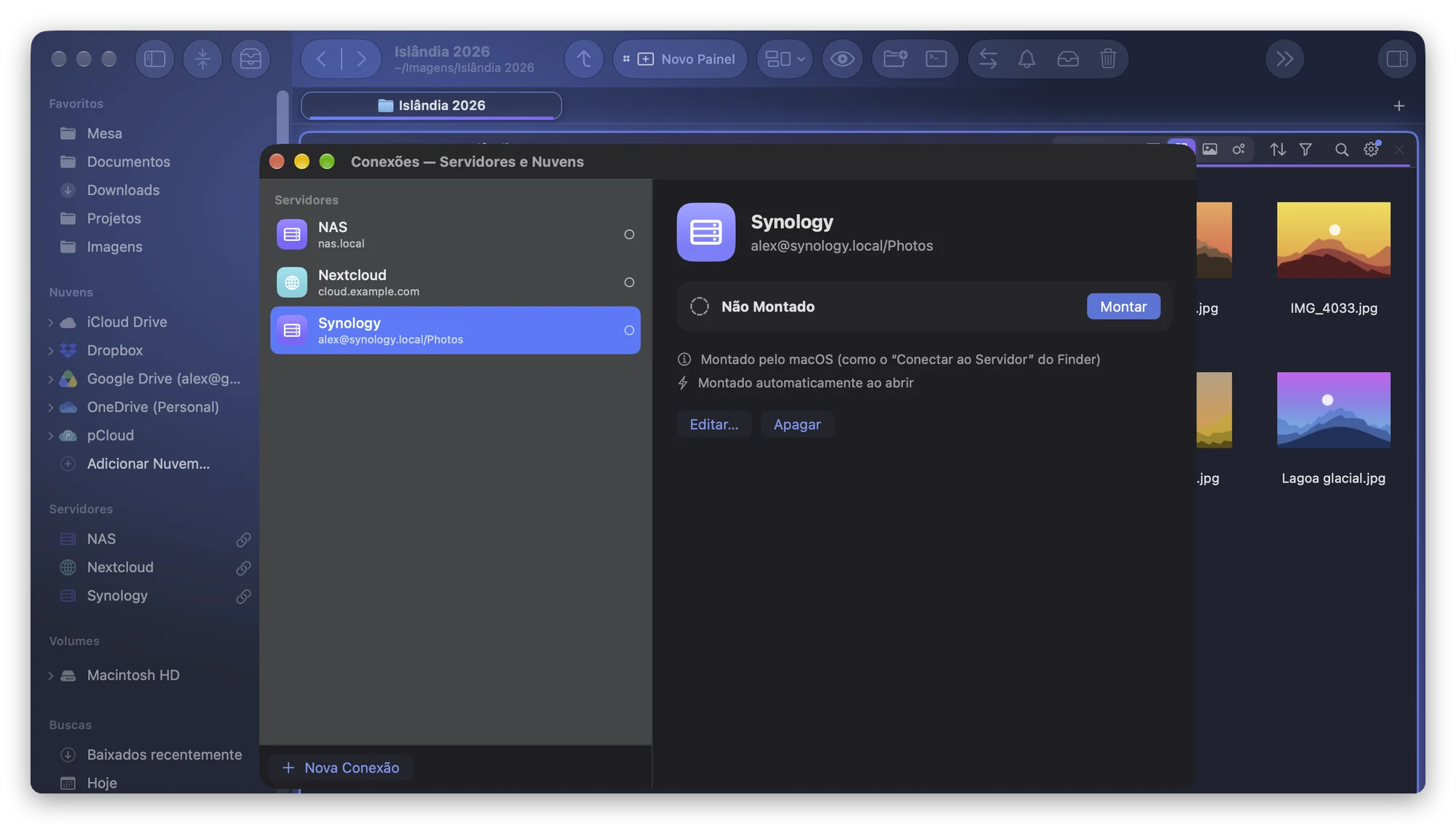Expand the Dropbox sidebar item
The image size is (1456, 824).
(51, 351)
